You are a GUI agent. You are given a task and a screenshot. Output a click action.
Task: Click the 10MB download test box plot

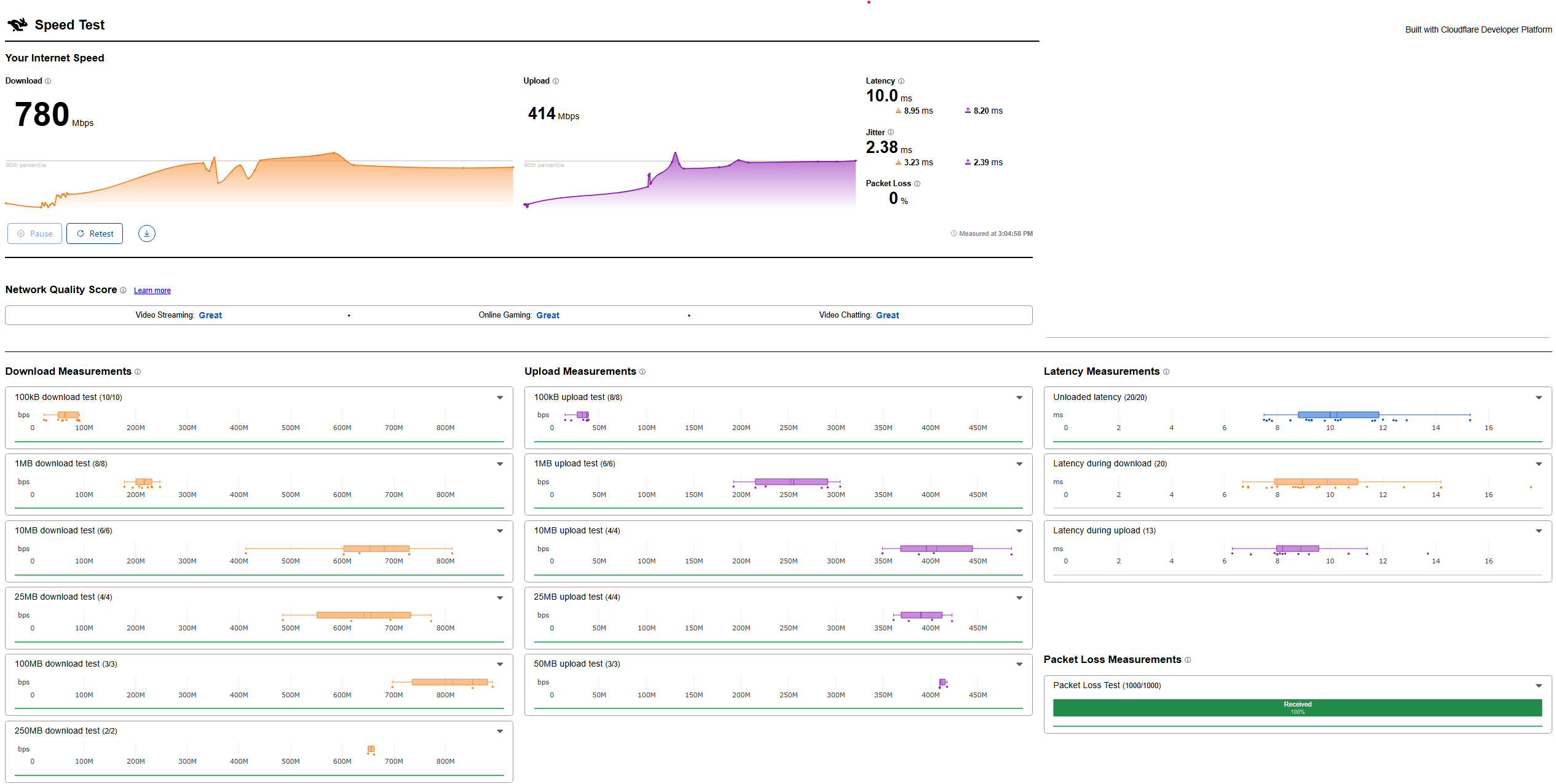pos(349,549)
